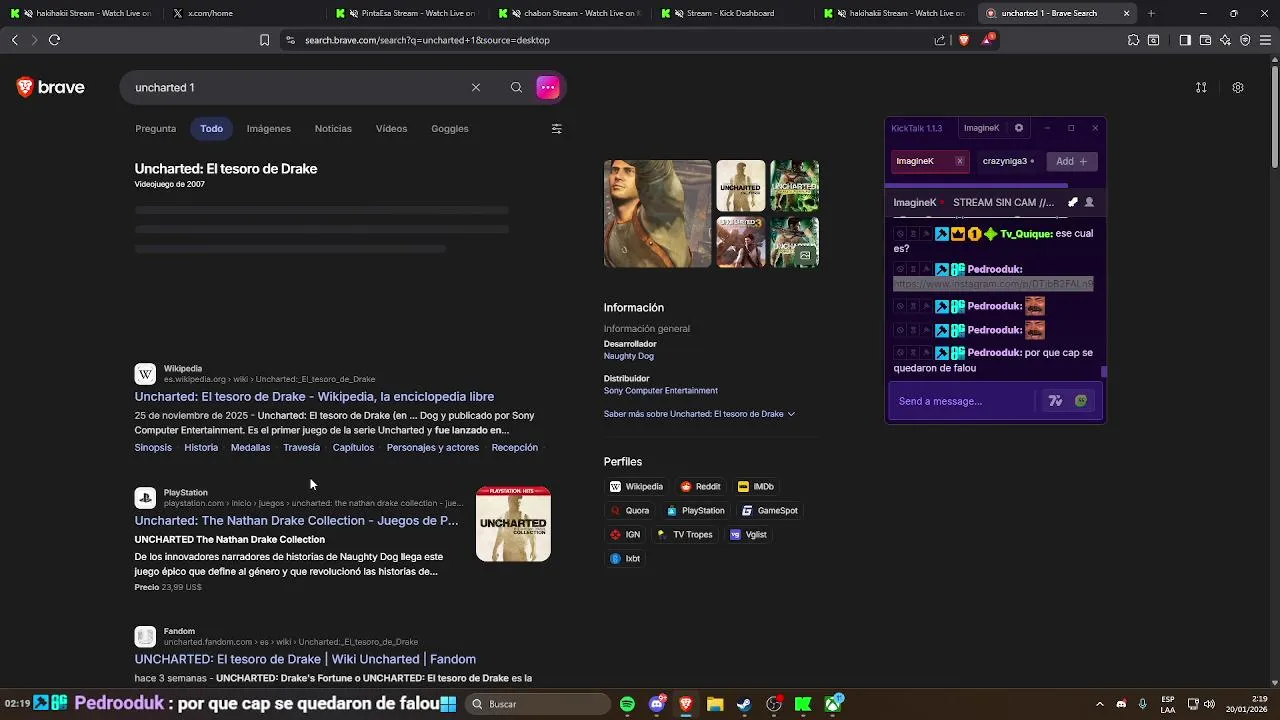
Task: Go back using the browser back arrow
Action: click(x=14, y=40)
